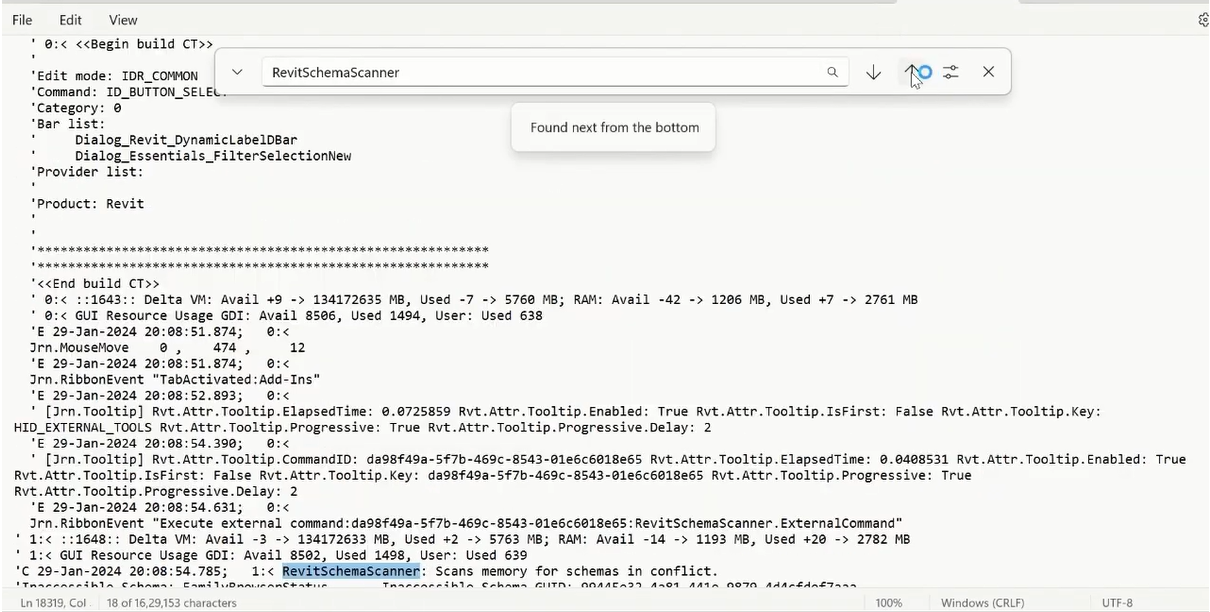The width and height of the screenshot is (1210, 612).
Task: Click the 'Avail 8502' GUI Resource Usage line
Action: tap(271, 555)
